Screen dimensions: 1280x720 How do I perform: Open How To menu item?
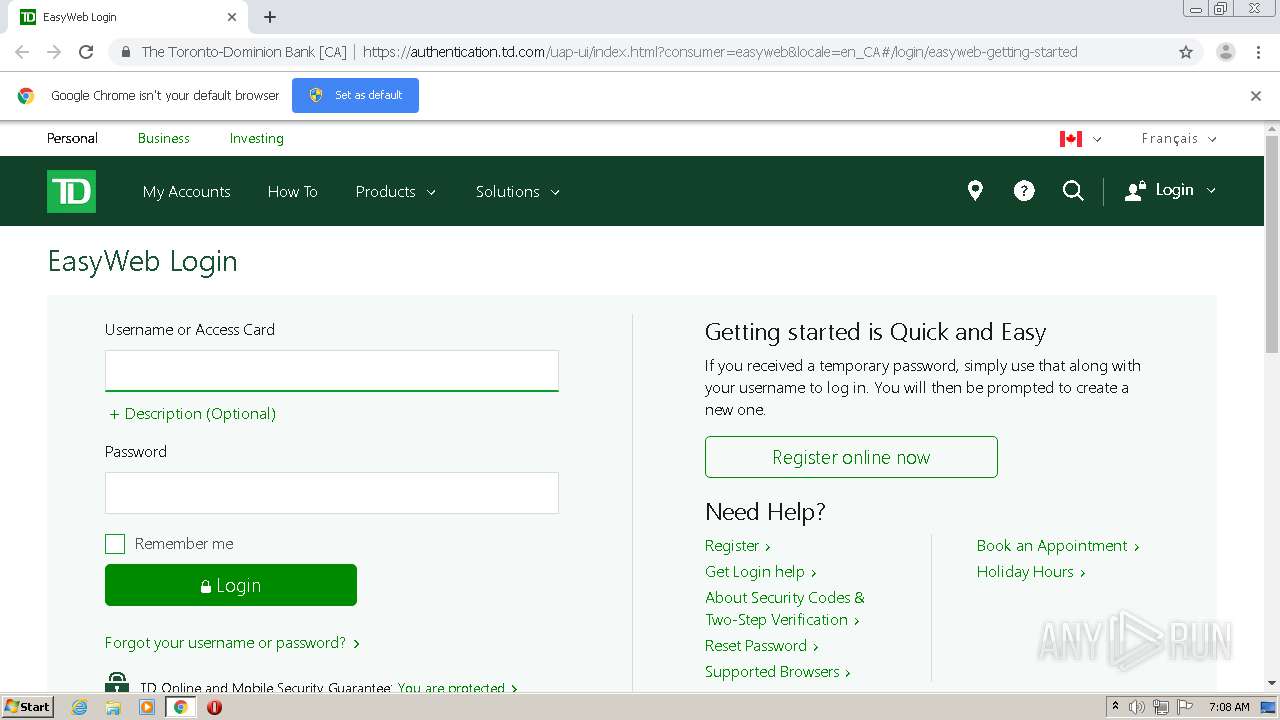click(x=292, y=191)
